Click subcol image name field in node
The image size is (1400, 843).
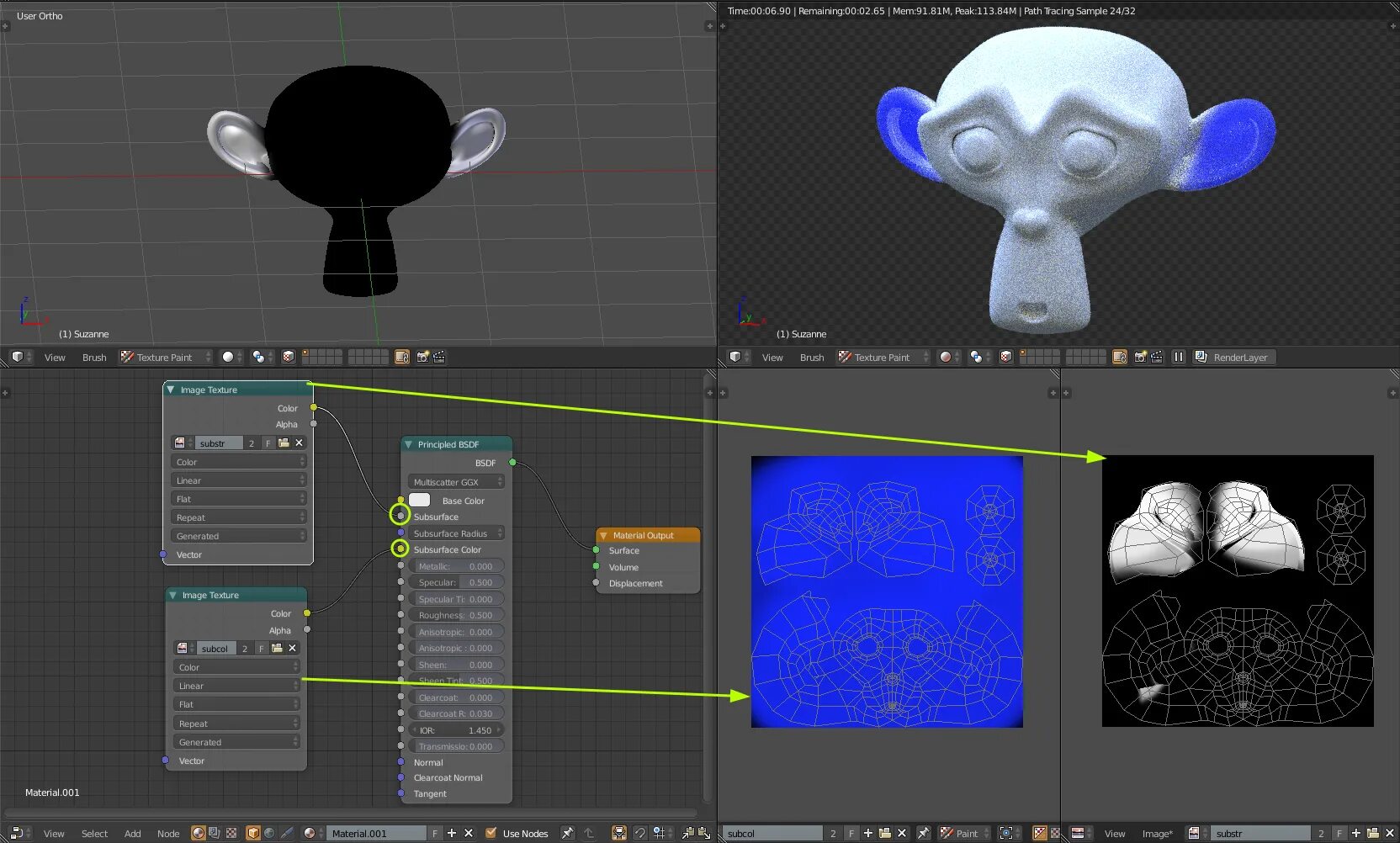click(215, 649)
